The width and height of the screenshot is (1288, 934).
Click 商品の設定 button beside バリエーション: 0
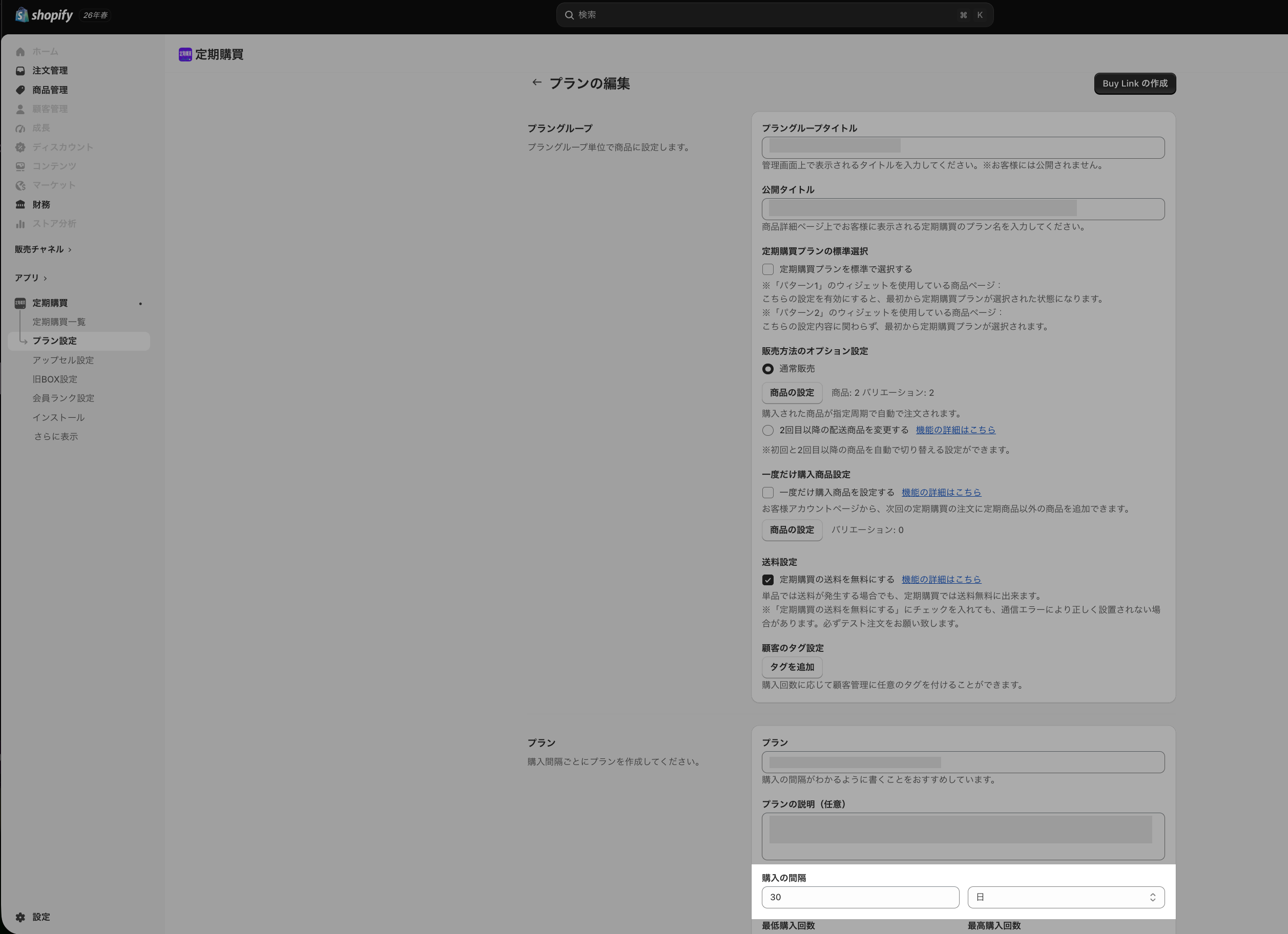(x=792, y=530)
